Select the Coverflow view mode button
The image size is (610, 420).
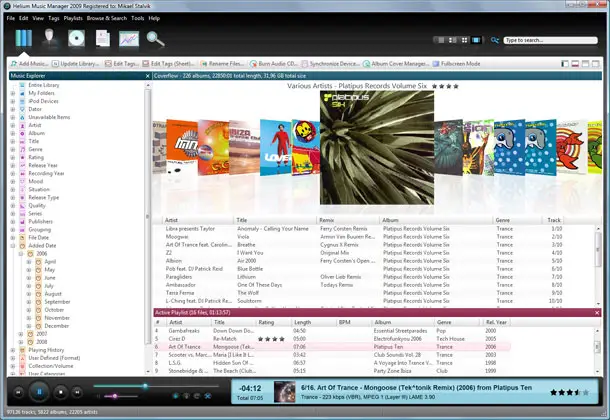pyautogui.click(x=476, y=40)
